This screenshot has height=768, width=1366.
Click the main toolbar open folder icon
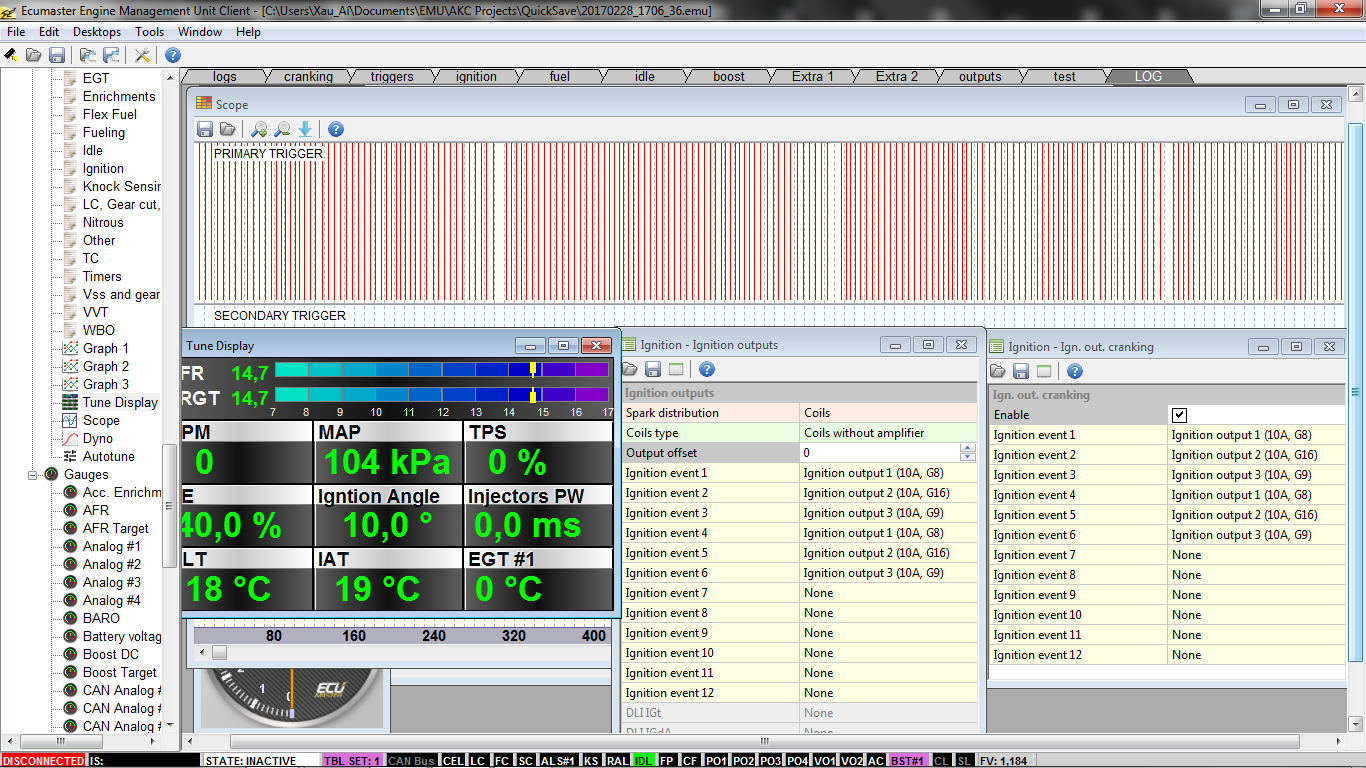click(x=34, y=55)
